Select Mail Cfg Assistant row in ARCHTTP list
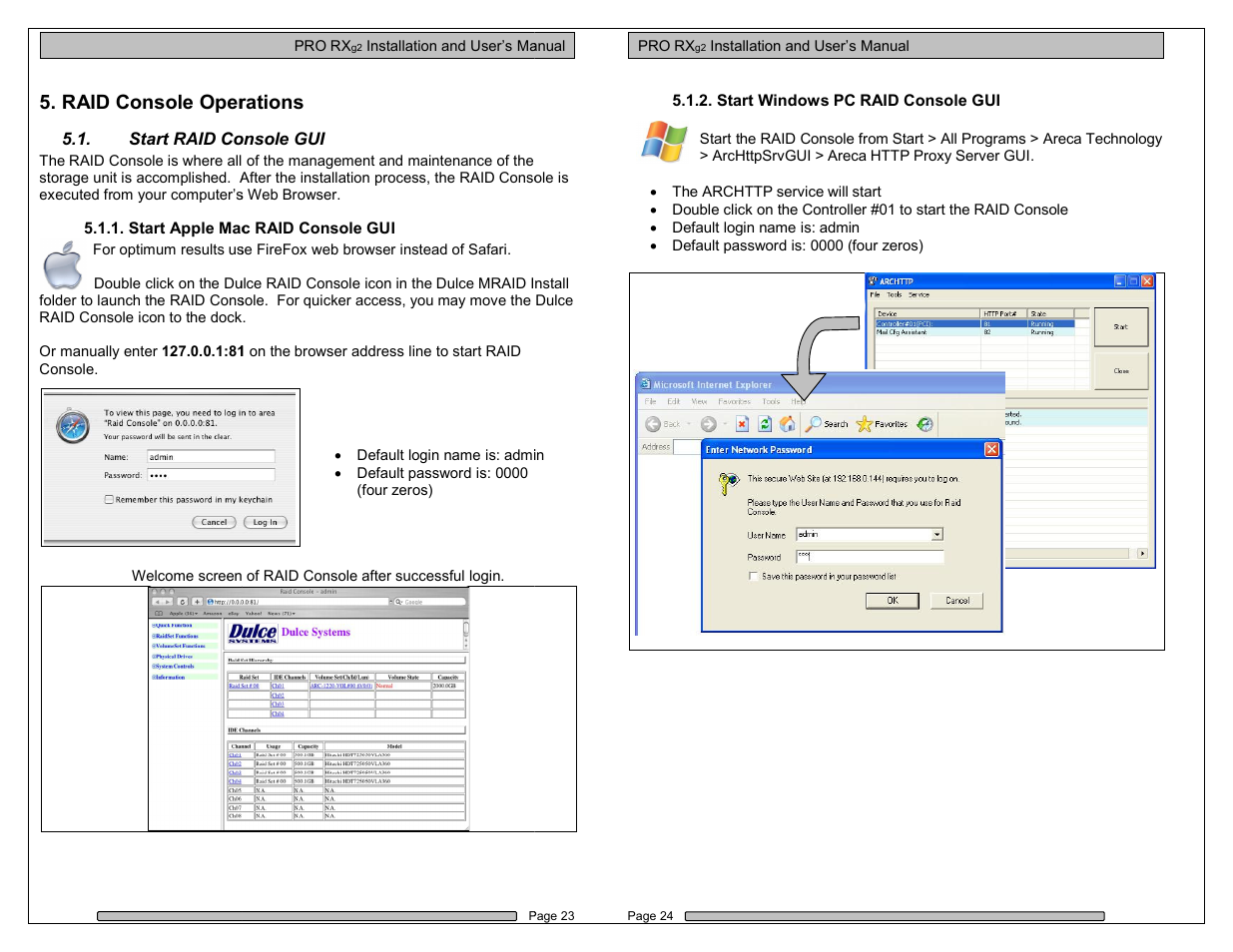This screenshot has width=1233, height=952. tap(974, 332)
